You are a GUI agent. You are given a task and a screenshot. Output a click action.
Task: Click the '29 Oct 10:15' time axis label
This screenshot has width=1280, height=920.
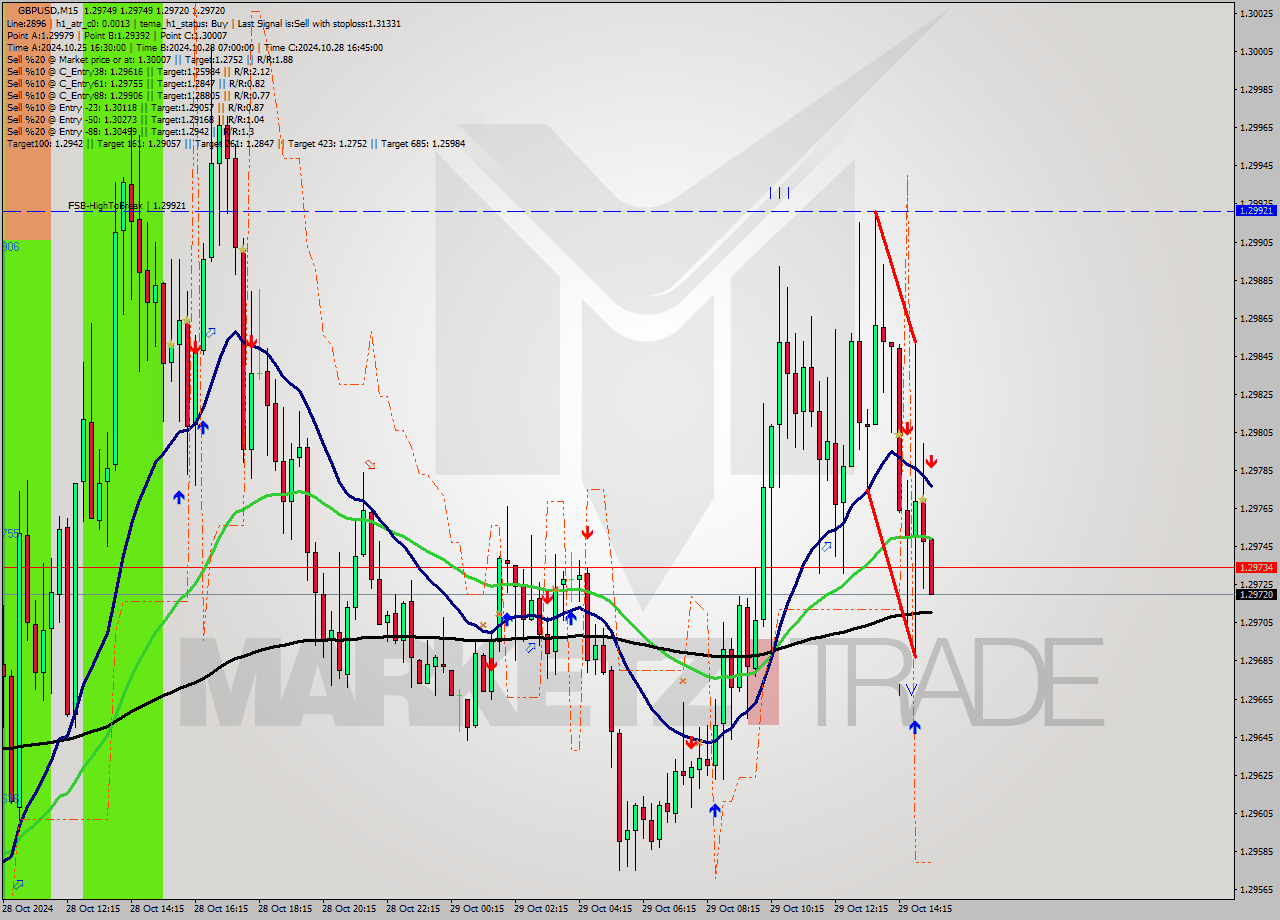[x=797, y=909]
